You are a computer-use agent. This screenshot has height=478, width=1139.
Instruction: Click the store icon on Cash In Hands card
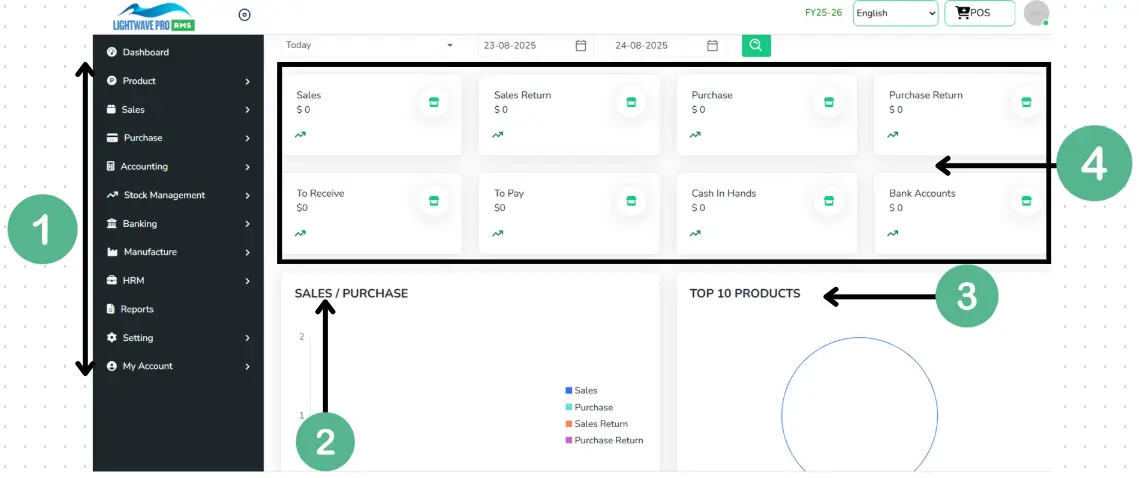tap(828, 200)
